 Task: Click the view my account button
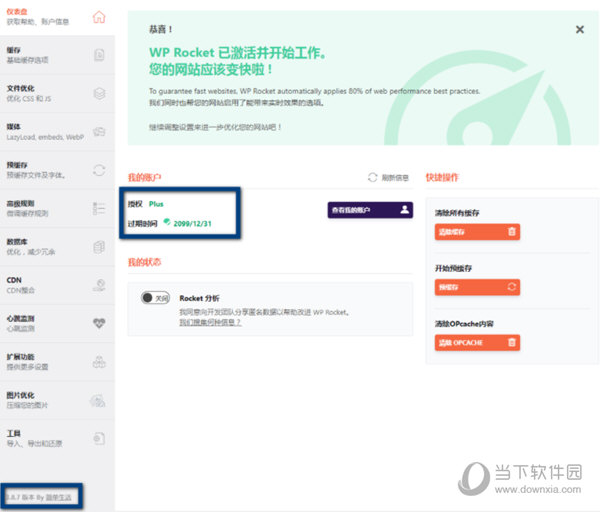tap(370, 210)
